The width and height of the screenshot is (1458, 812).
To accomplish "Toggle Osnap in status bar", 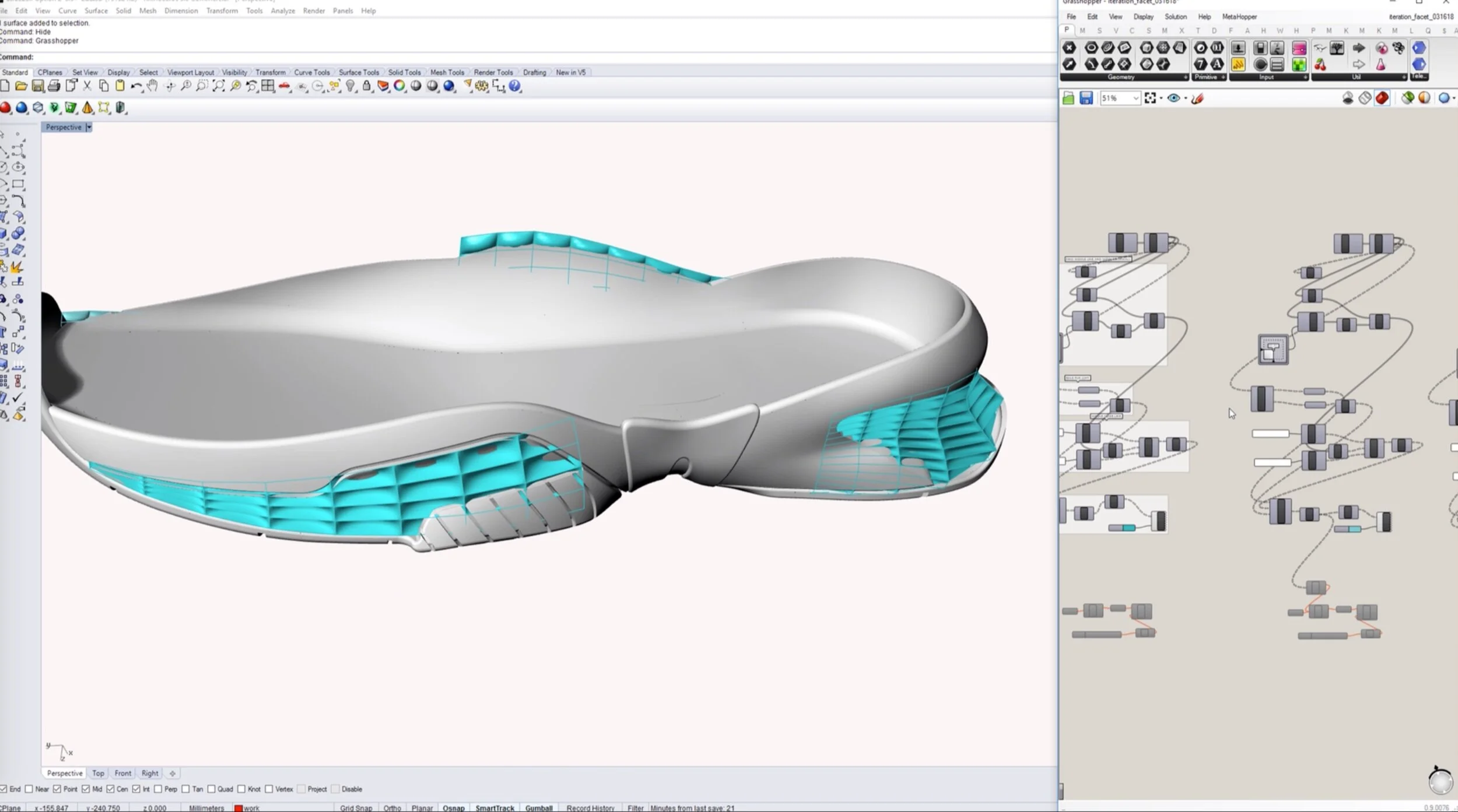I will (453, 808).
